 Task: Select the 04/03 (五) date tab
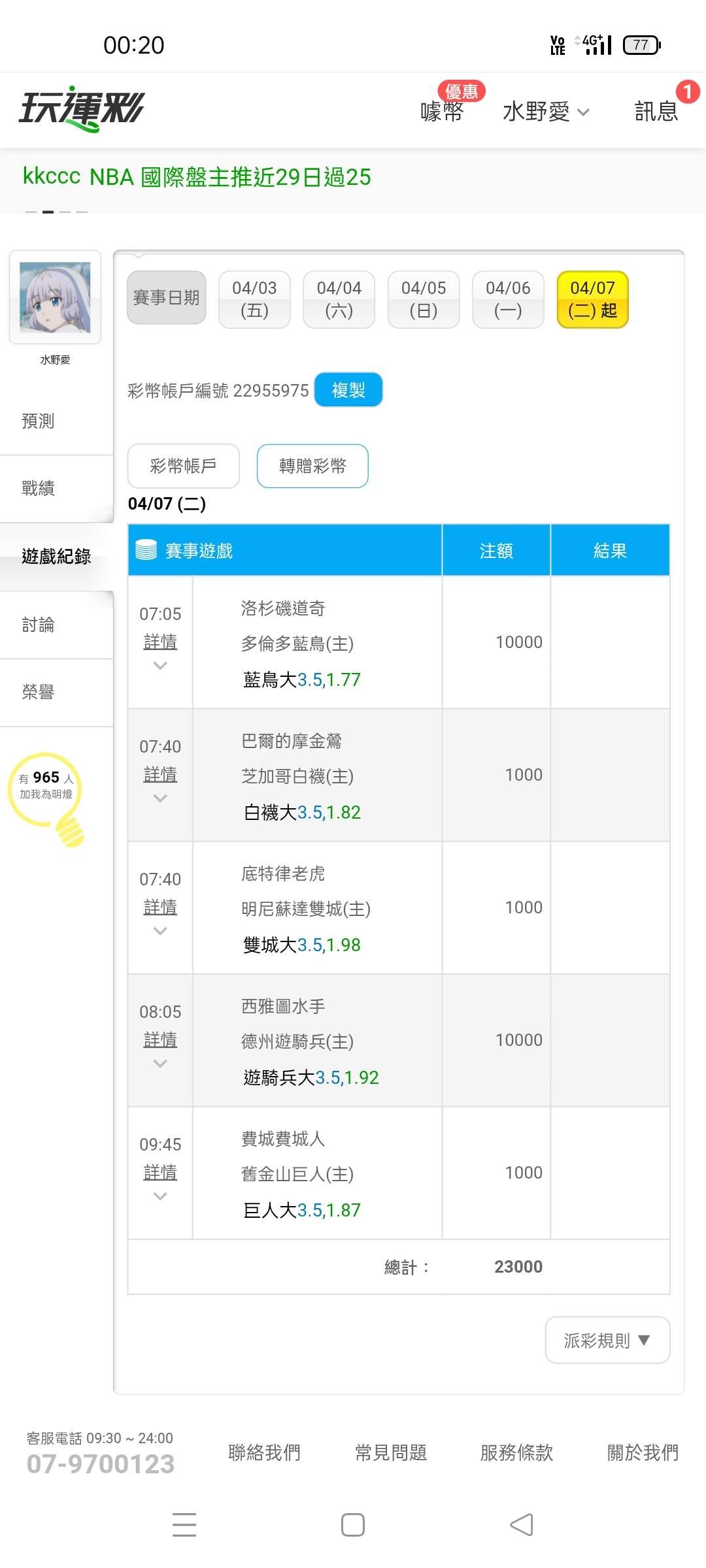point(254,299)
